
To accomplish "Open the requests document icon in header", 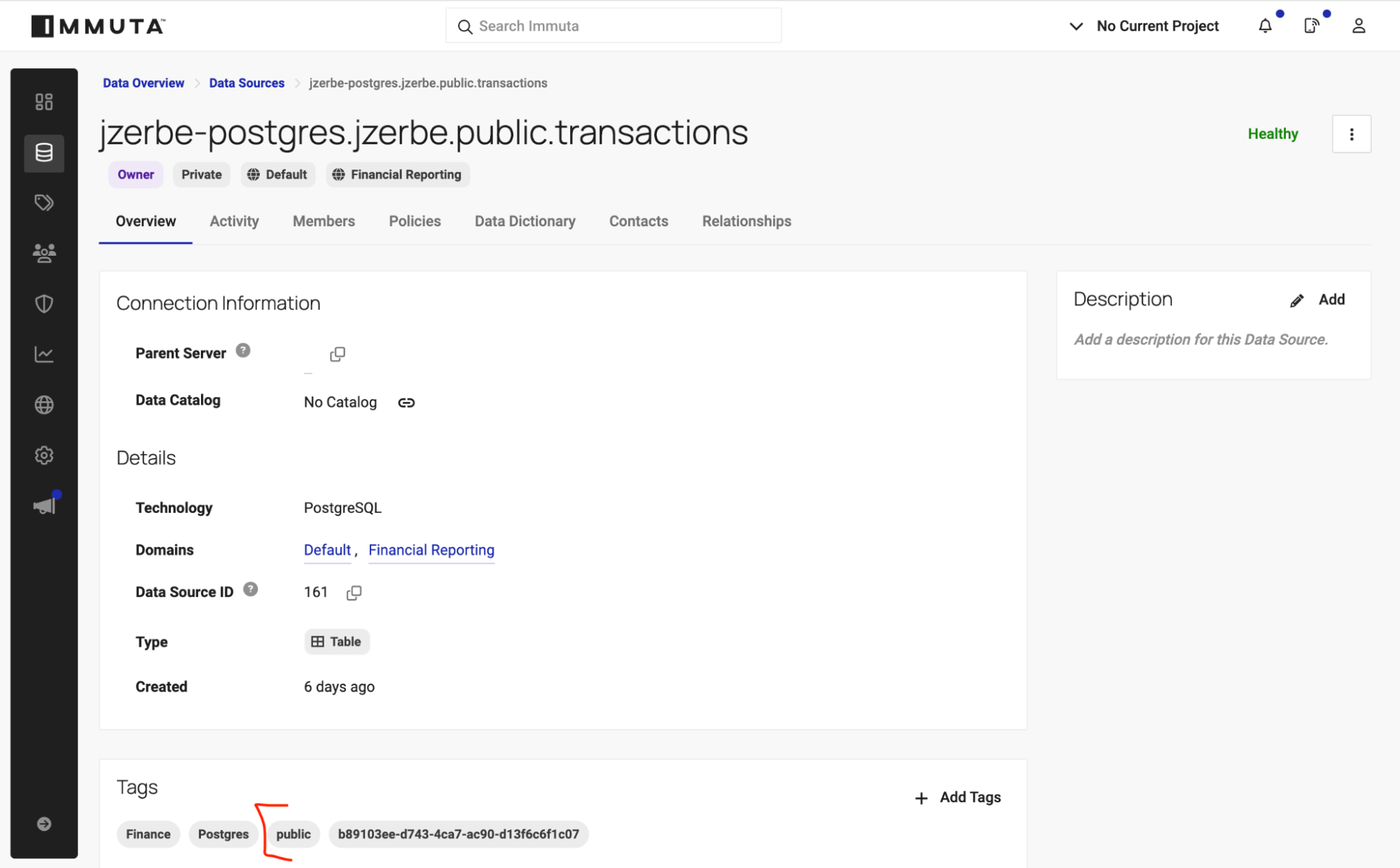I will point(1311,26).
